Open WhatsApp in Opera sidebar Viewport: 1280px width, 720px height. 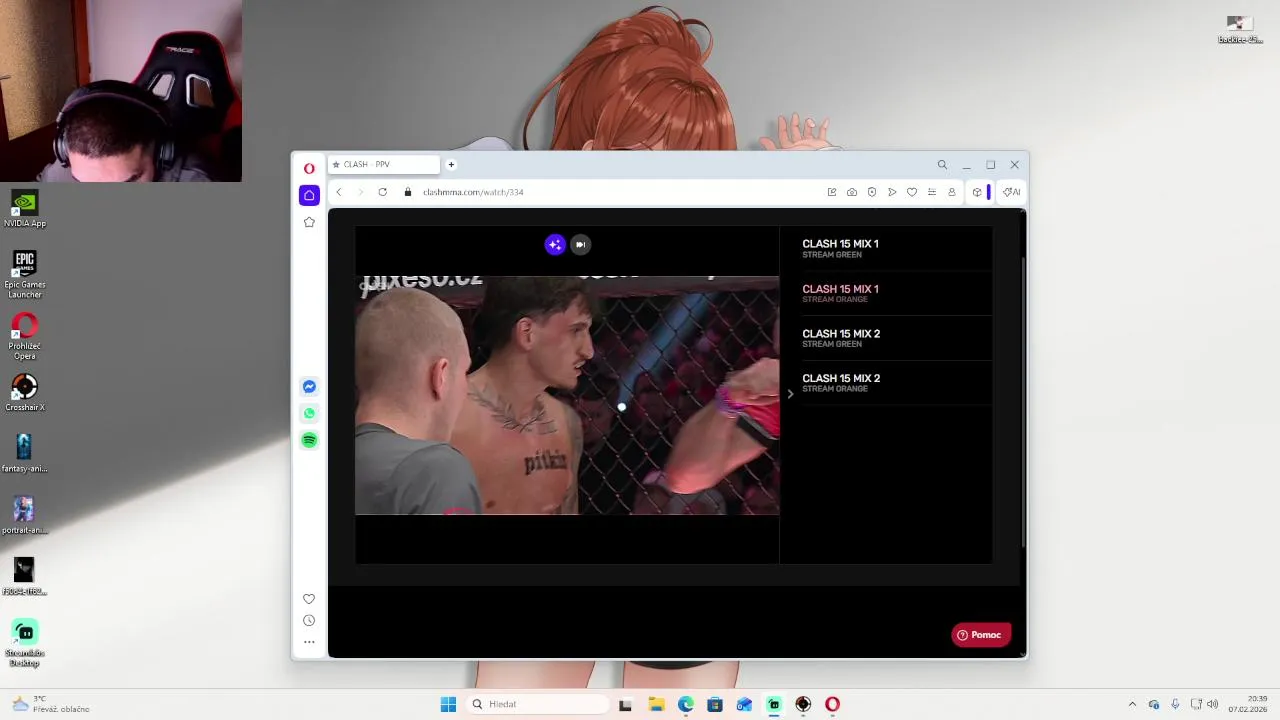309,413
